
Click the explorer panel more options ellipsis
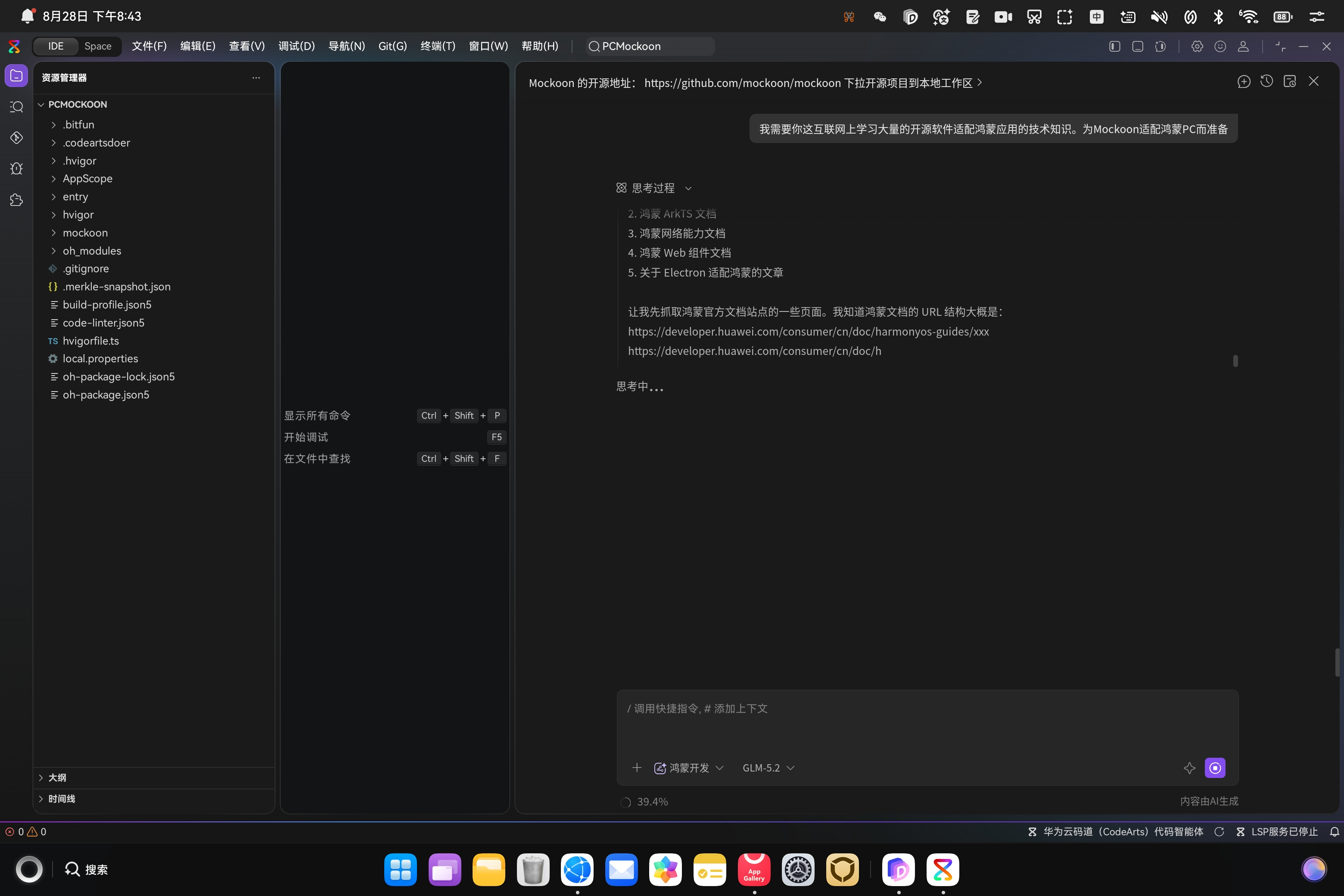coord(256,78)
